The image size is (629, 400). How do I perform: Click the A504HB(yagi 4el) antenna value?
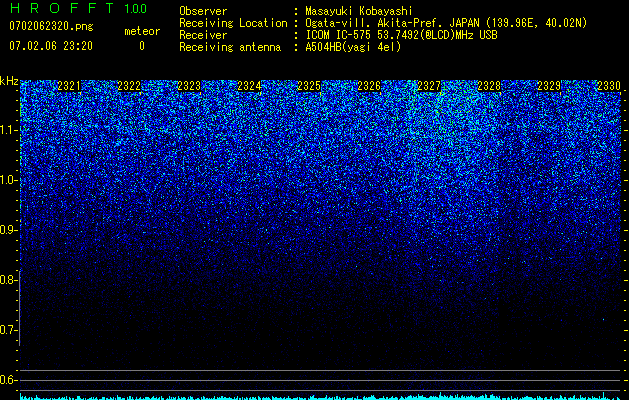[x=353, y=47]
